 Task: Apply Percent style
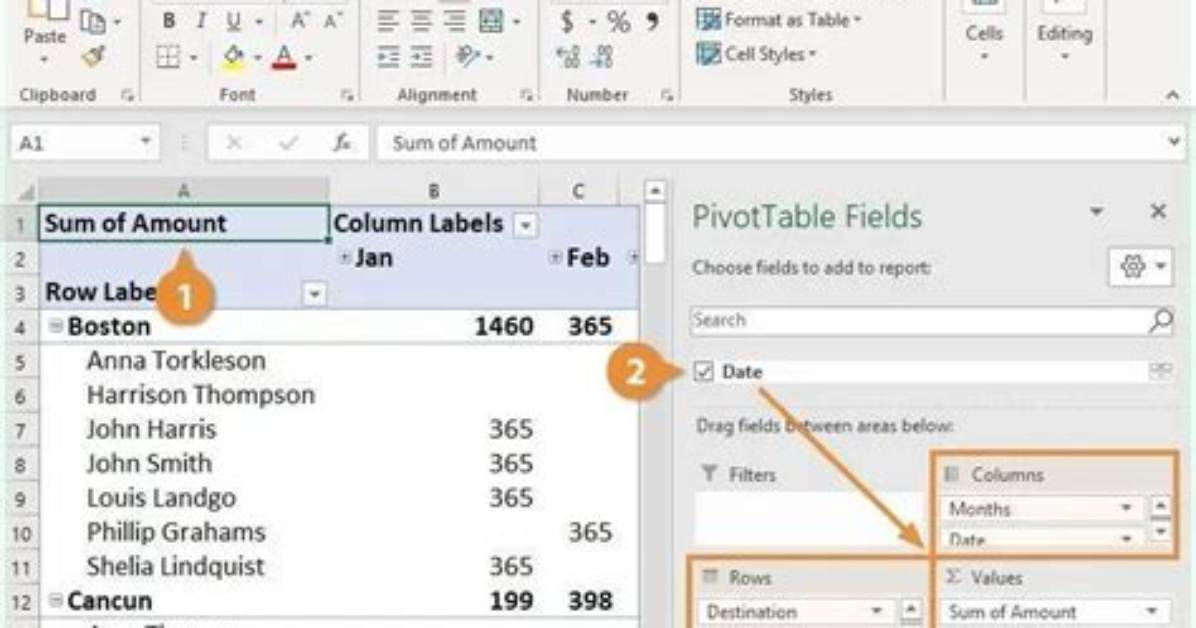pyautogui.click(x=619, y=21)
